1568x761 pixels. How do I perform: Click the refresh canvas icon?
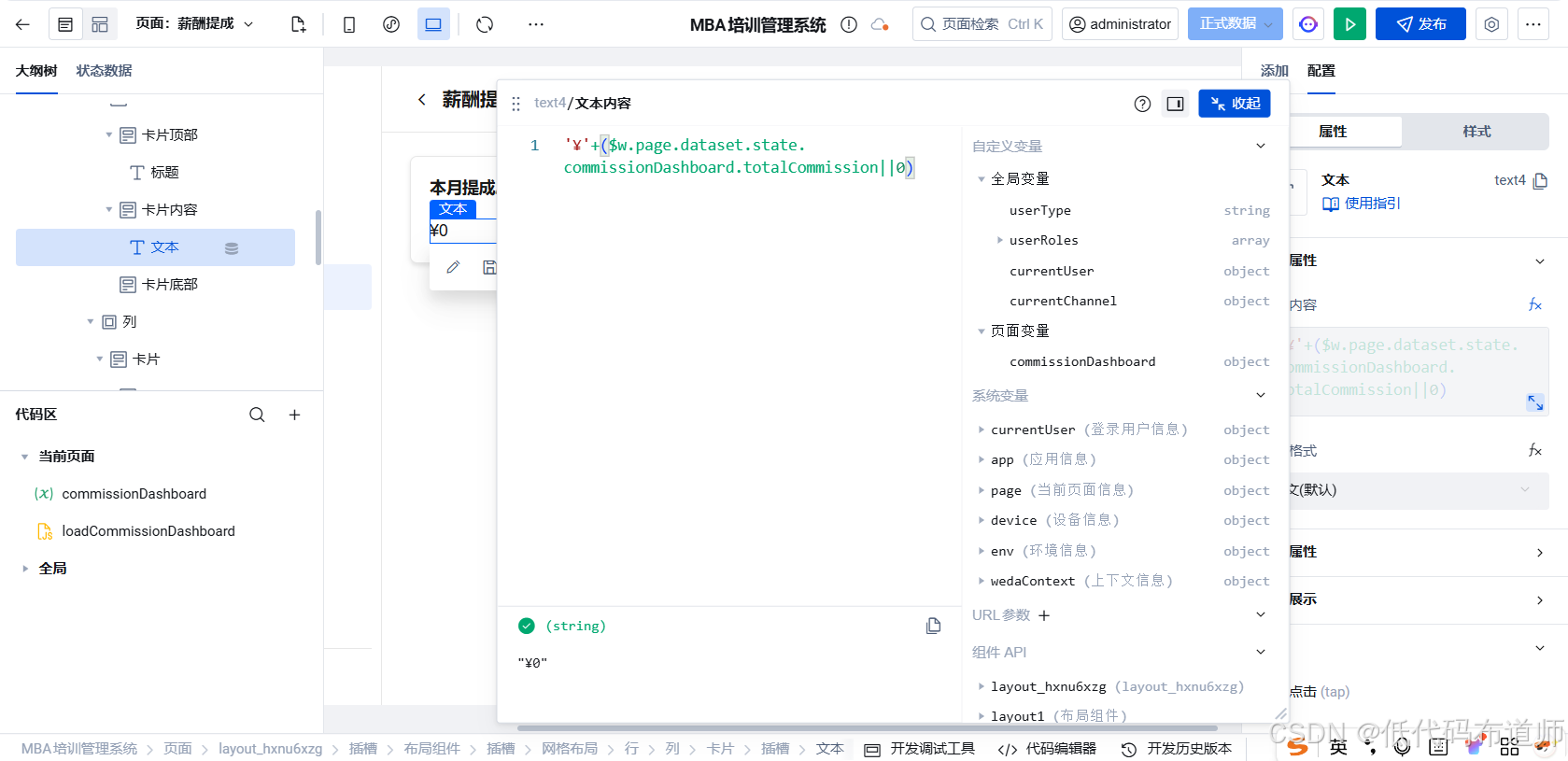coord(485,24)
